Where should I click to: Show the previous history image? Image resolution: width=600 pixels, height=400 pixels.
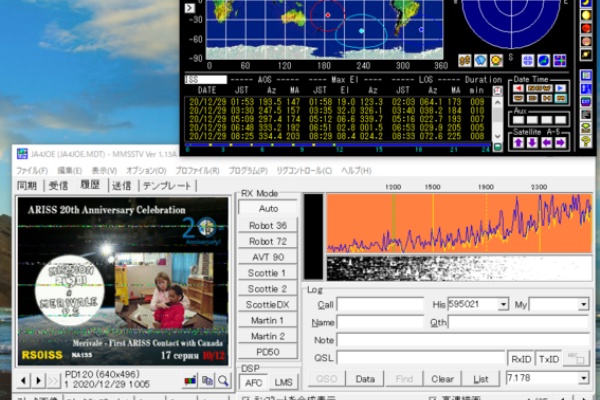point(23,380)
